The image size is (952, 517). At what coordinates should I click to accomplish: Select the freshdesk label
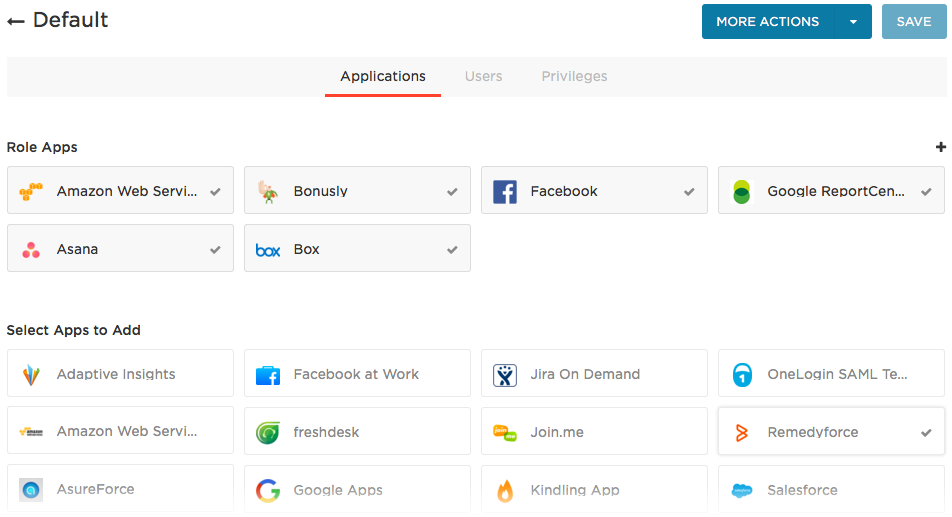pos(327,432)
